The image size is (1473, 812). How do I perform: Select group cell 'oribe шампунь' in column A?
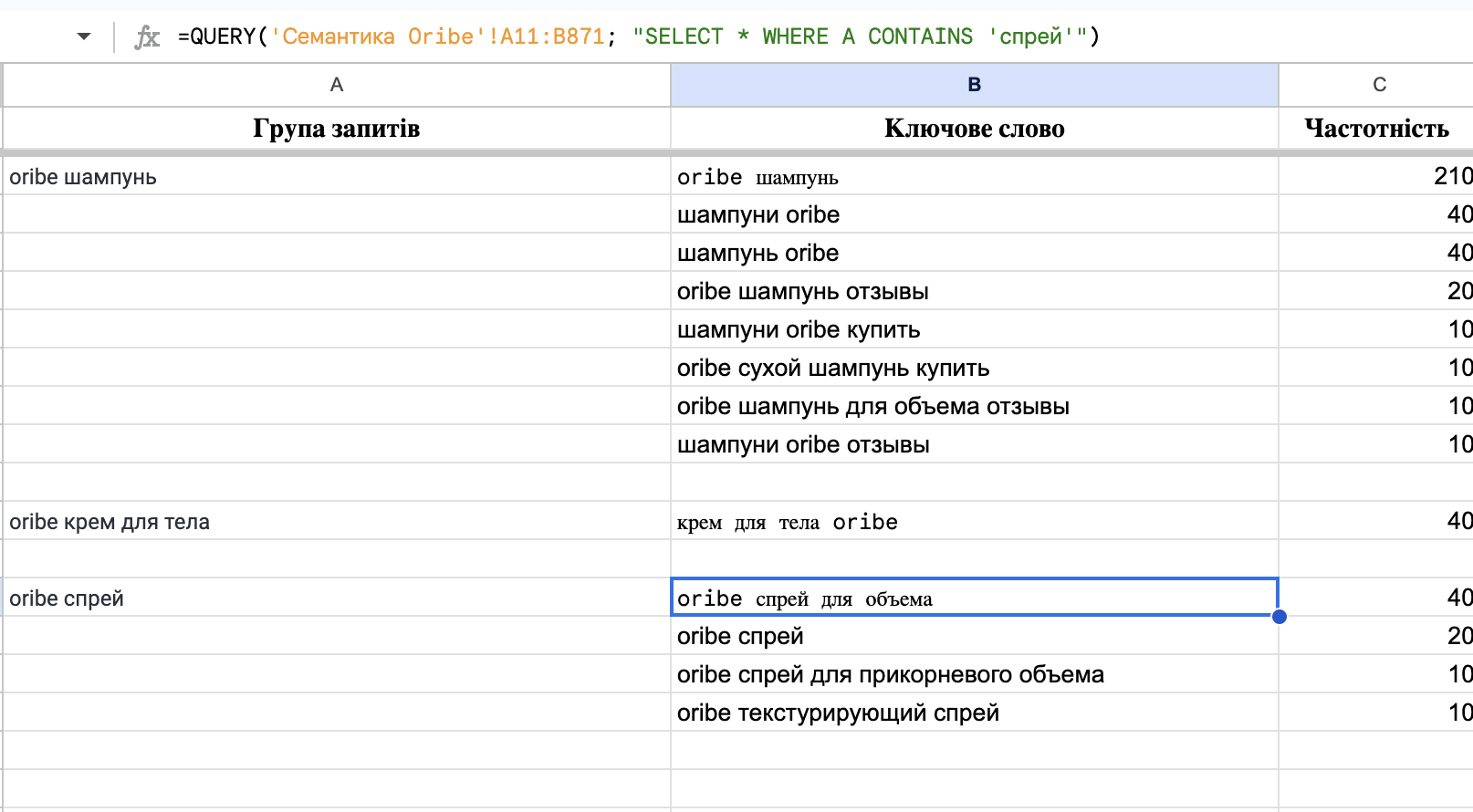point(337,176)
